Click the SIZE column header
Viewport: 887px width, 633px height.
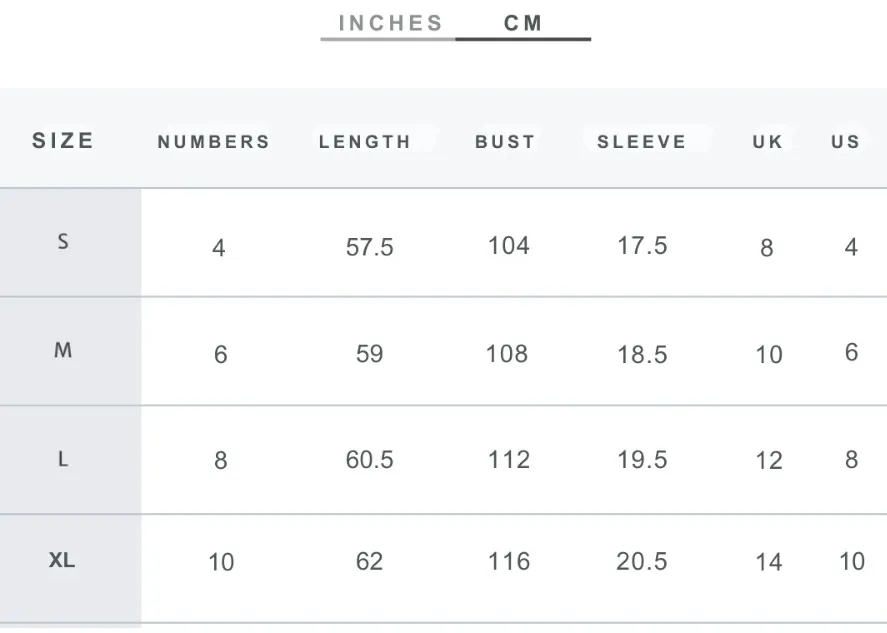click(x=63, y=140)
